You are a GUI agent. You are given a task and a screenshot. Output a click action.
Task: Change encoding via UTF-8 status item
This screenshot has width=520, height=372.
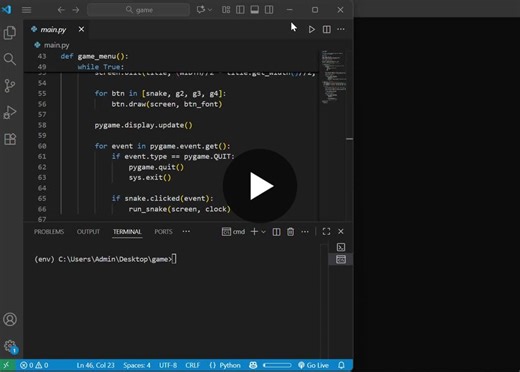click(x=168, y=365)
